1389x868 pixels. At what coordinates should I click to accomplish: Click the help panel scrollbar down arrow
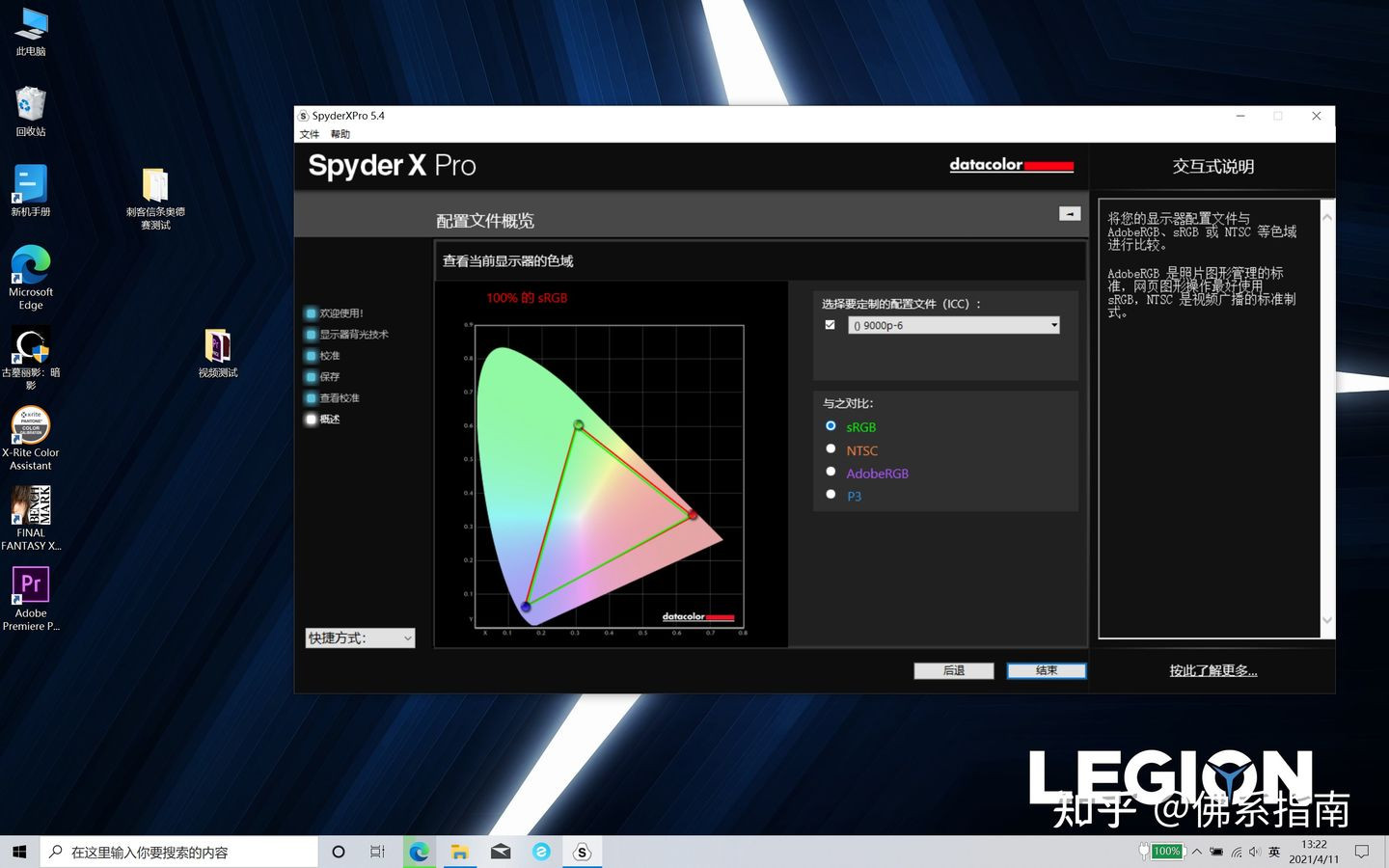[x=1327, y=620]
